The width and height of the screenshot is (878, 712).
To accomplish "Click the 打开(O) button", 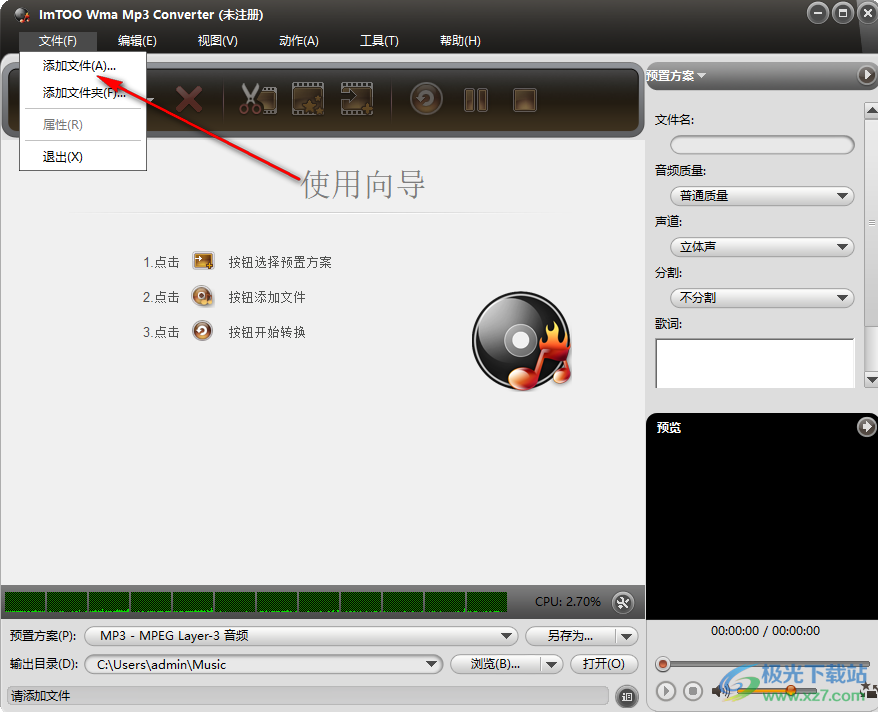I will pyautogui.click(x=604, y=664).
